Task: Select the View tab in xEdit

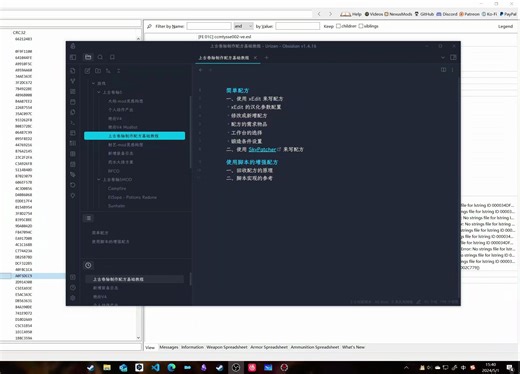Action: [x=150, y=347]
